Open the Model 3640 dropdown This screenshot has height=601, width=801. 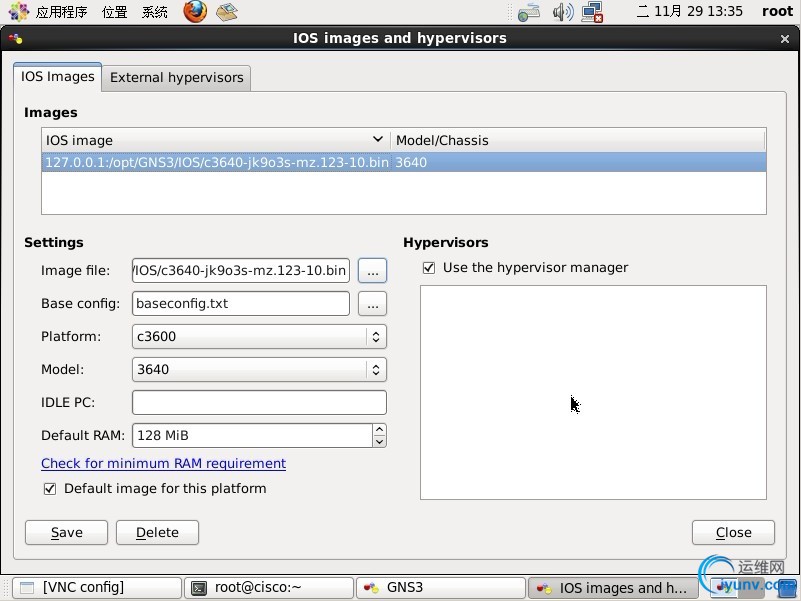[x=259, y=369]
